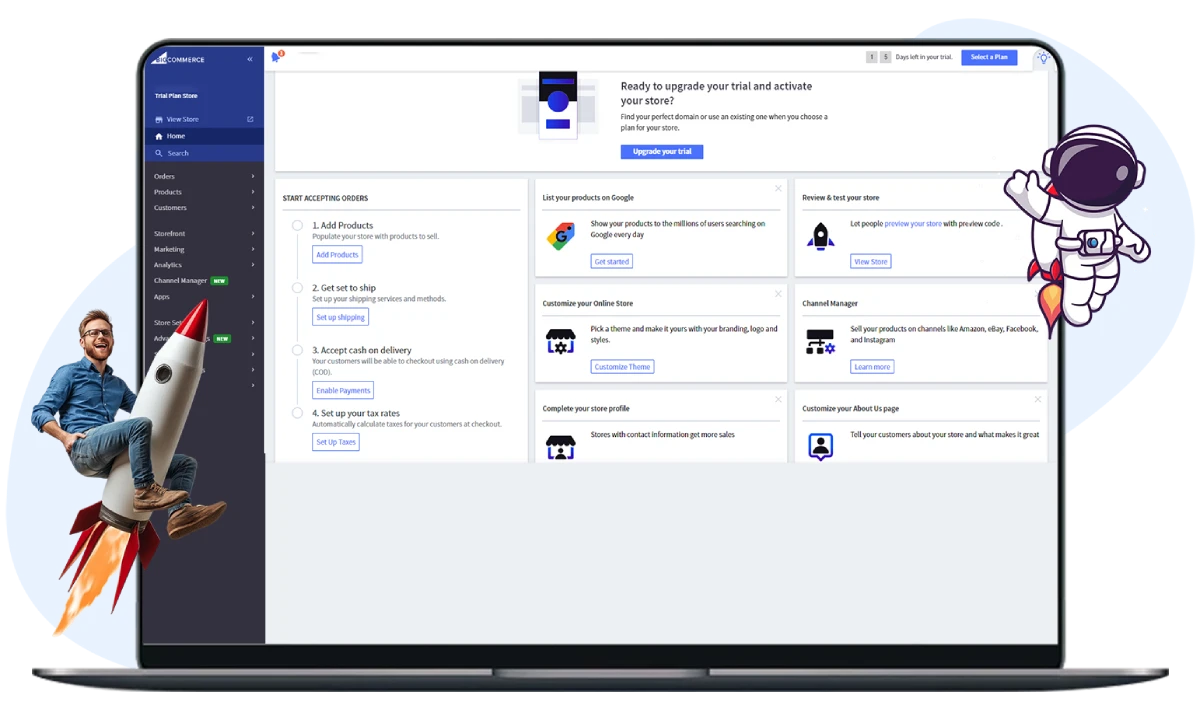Select the Home icon in the sidebar
The image size is (1200, 709).
tap(162, 136)
